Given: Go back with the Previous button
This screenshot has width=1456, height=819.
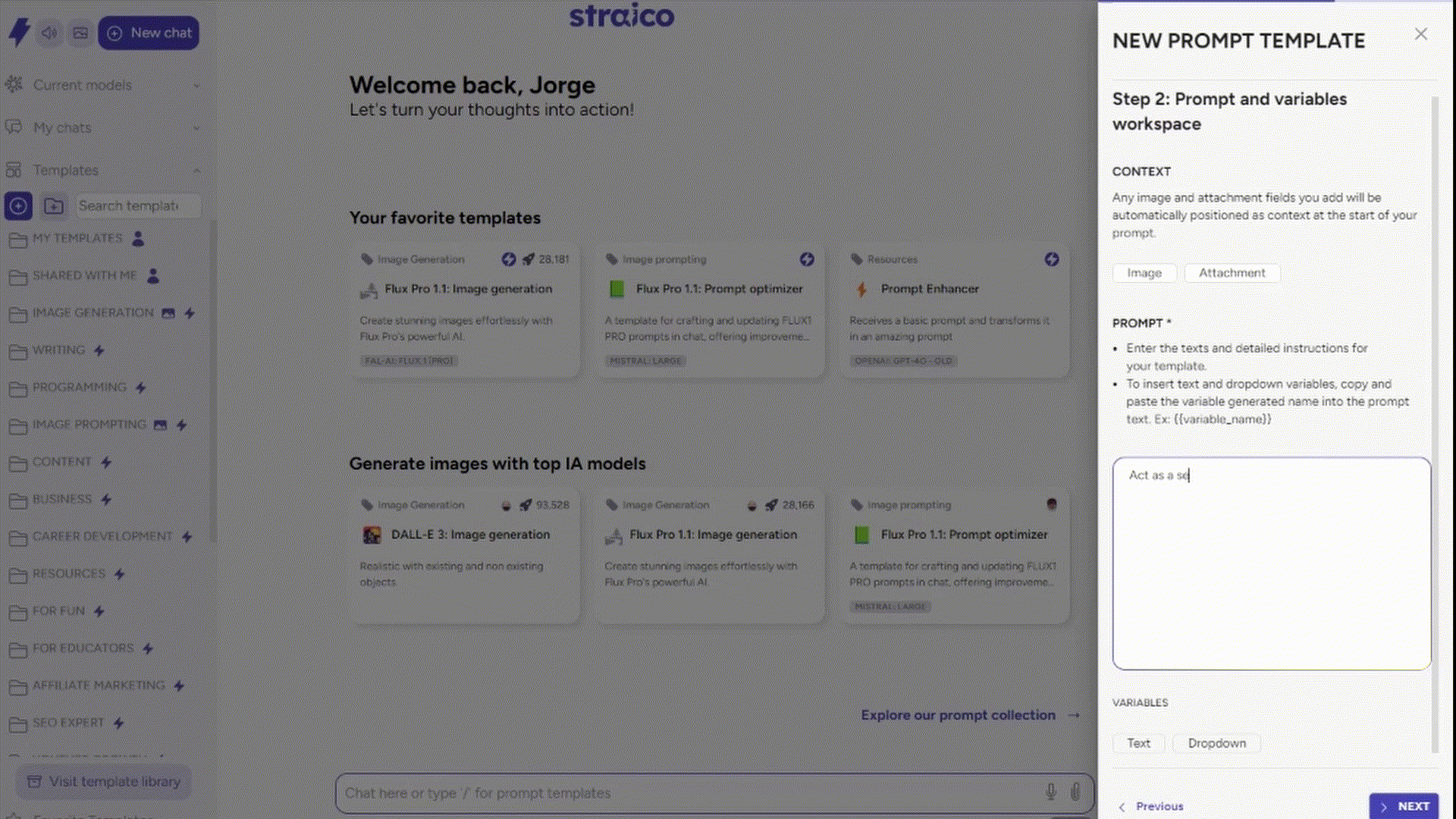Looking at the screenshot, I should (1152, 806).
